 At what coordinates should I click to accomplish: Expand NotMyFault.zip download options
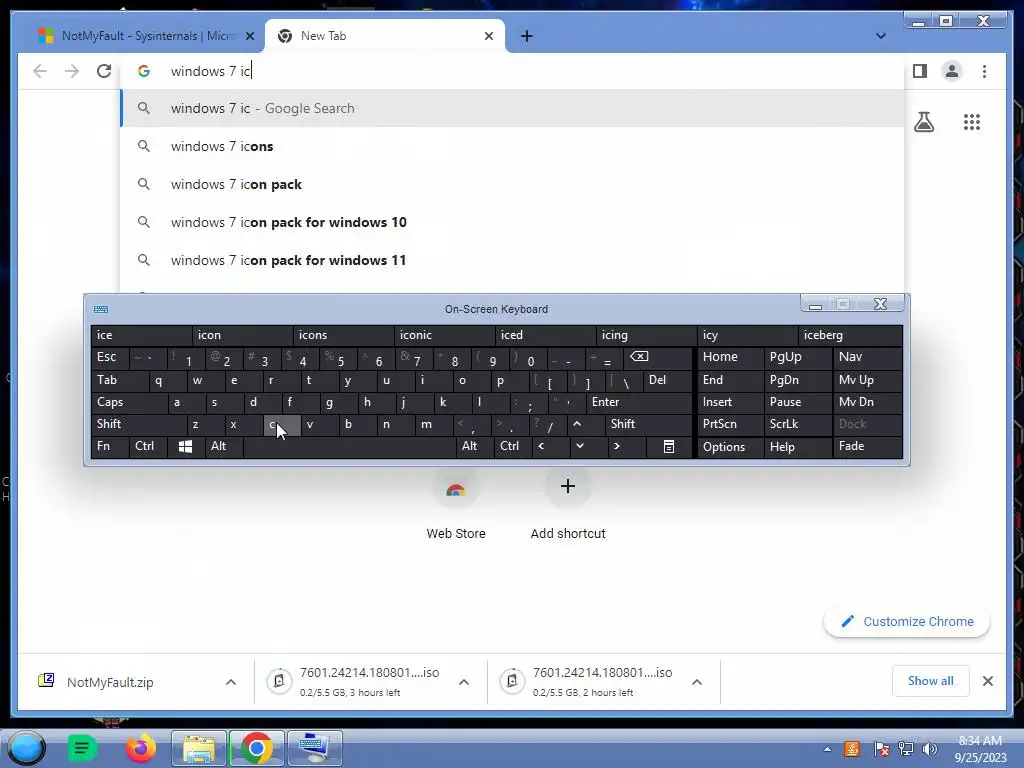click(x=231, y=682)
